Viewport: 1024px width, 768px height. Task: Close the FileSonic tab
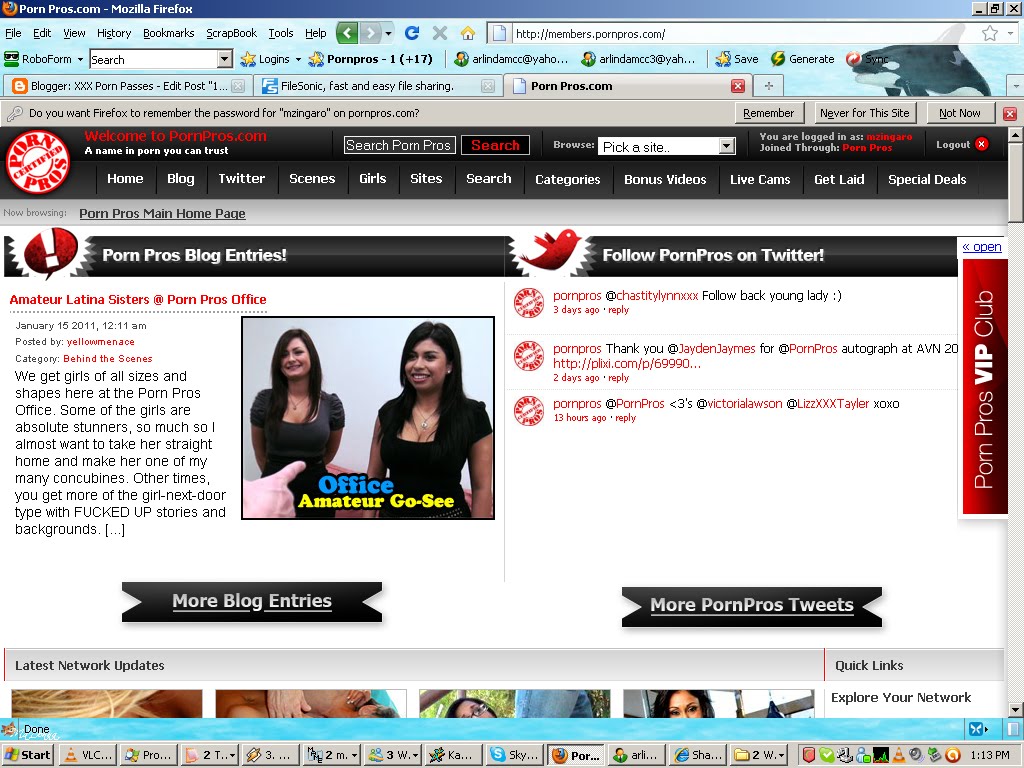(x=488, y=86)
